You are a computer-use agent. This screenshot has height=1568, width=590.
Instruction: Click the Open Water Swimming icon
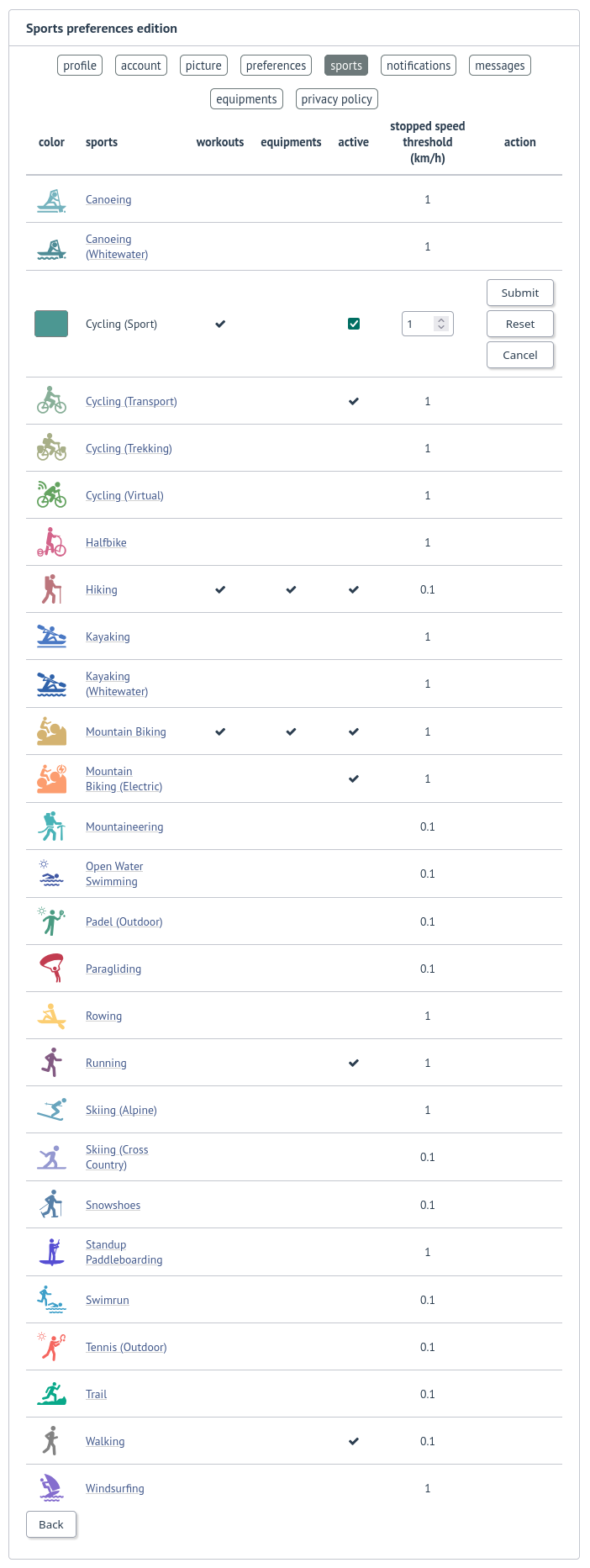(50, 873)
